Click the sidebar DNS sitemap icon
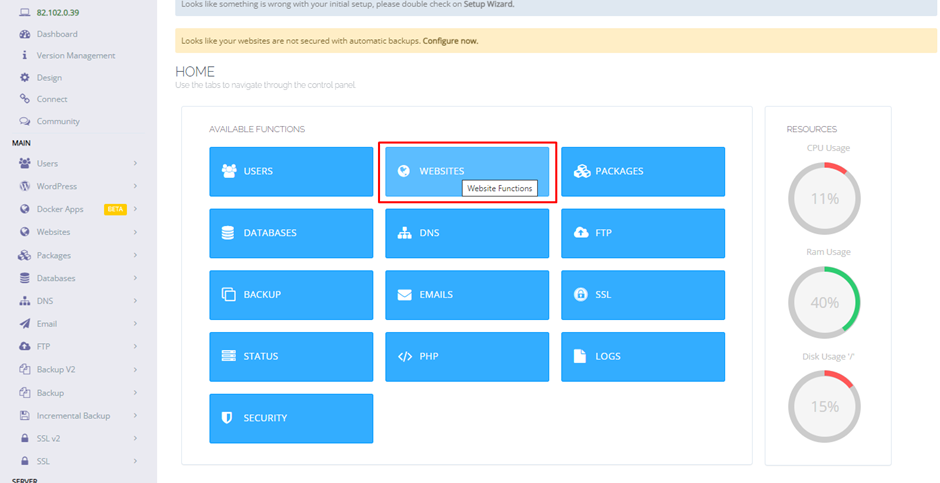 tap(25, 301)
